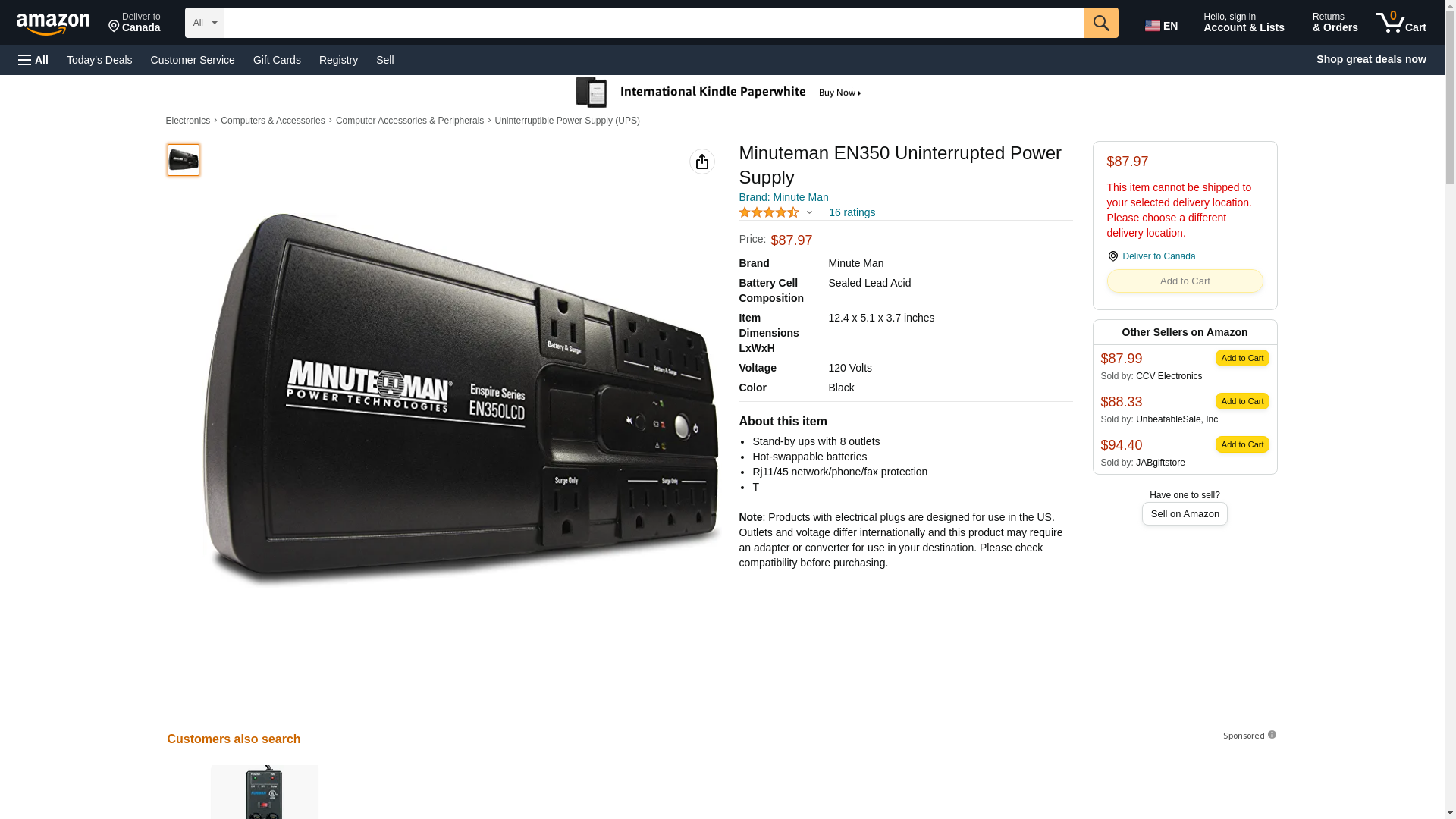
Task: Click the International Kindle Paperwhite banner
Action: tap(719, 93)
